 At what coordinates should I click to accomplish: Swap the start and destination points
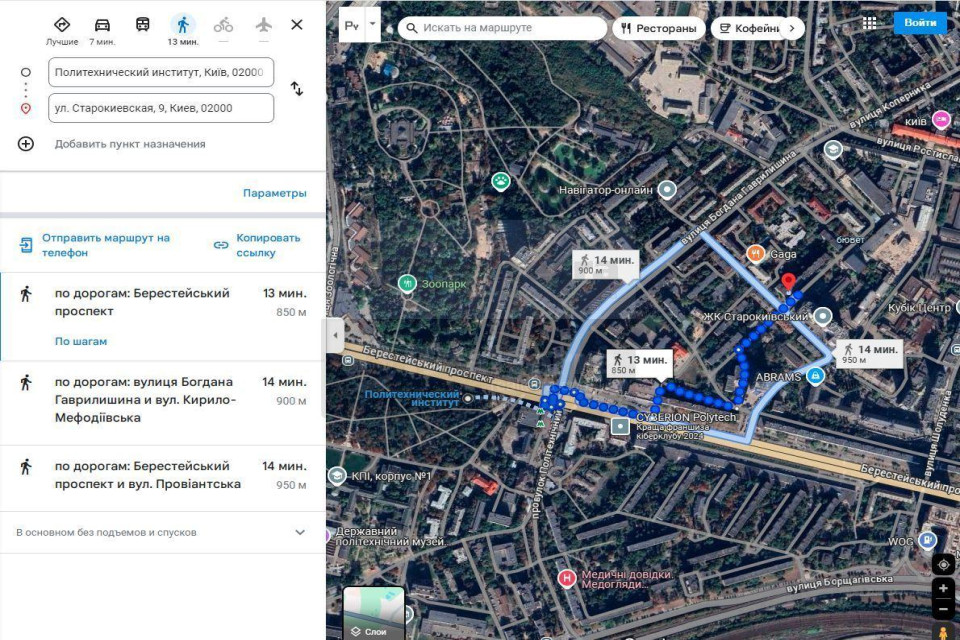pos(297,89)
